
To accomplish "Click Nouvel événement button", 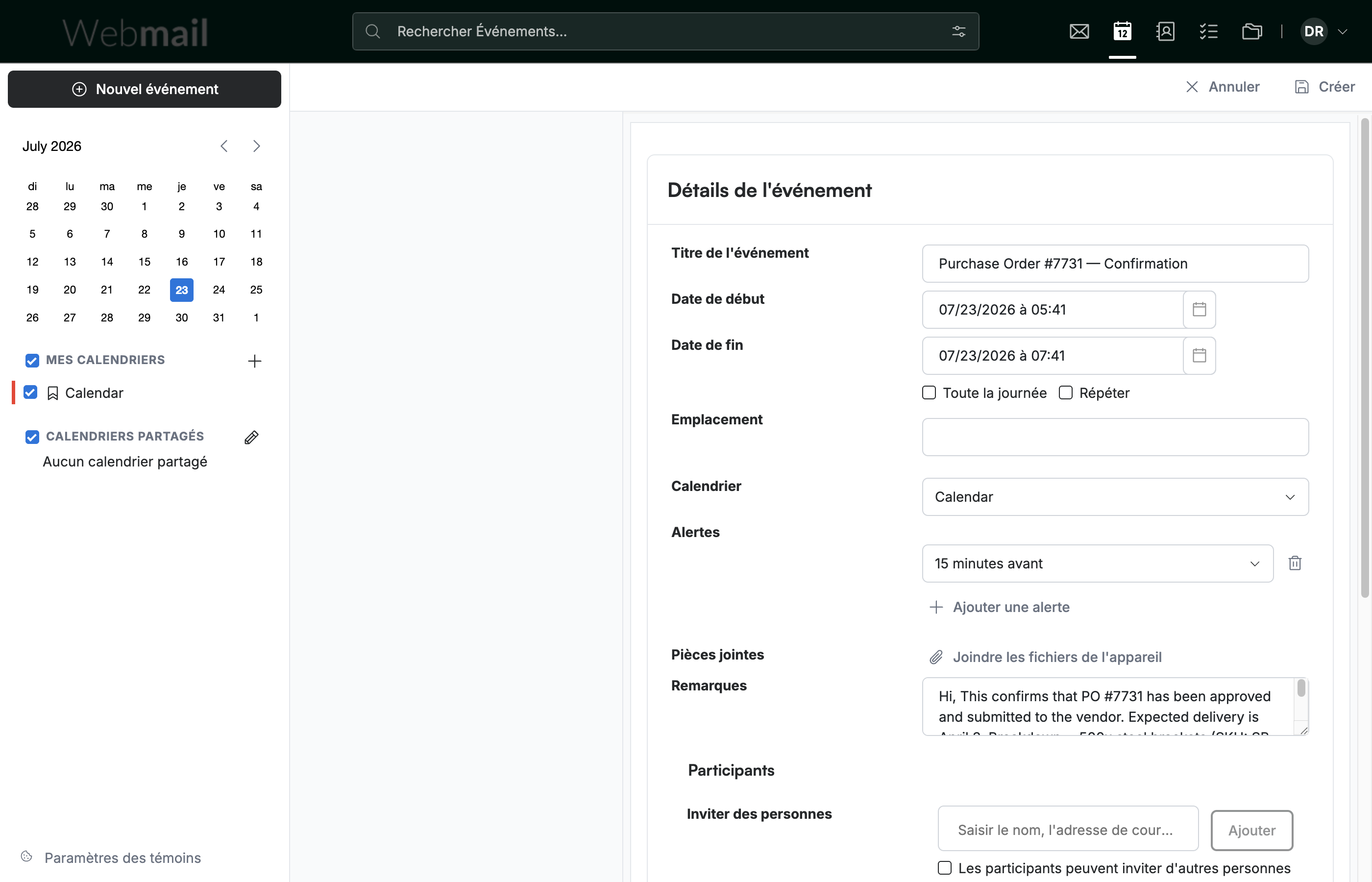I will coord(144,89).
